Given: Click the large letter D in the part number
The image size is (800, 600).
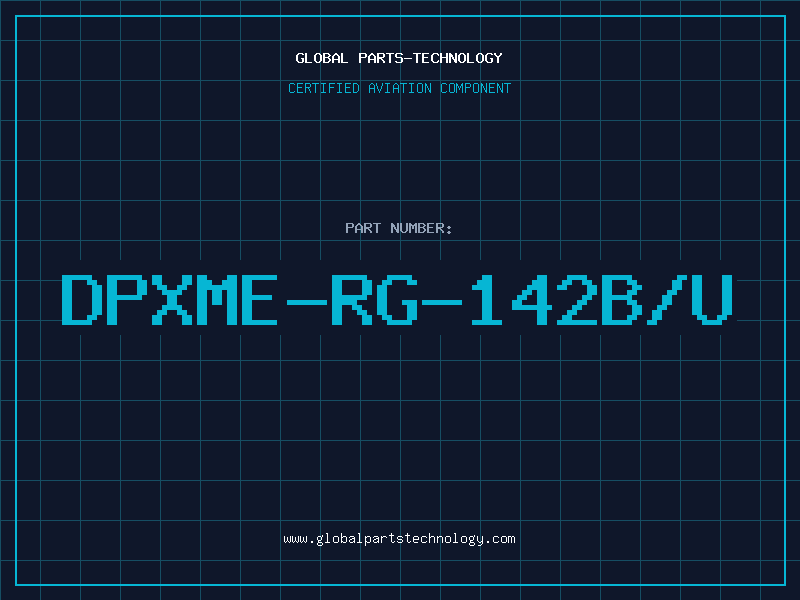Looking at the screenshot, I should (80, 299).
